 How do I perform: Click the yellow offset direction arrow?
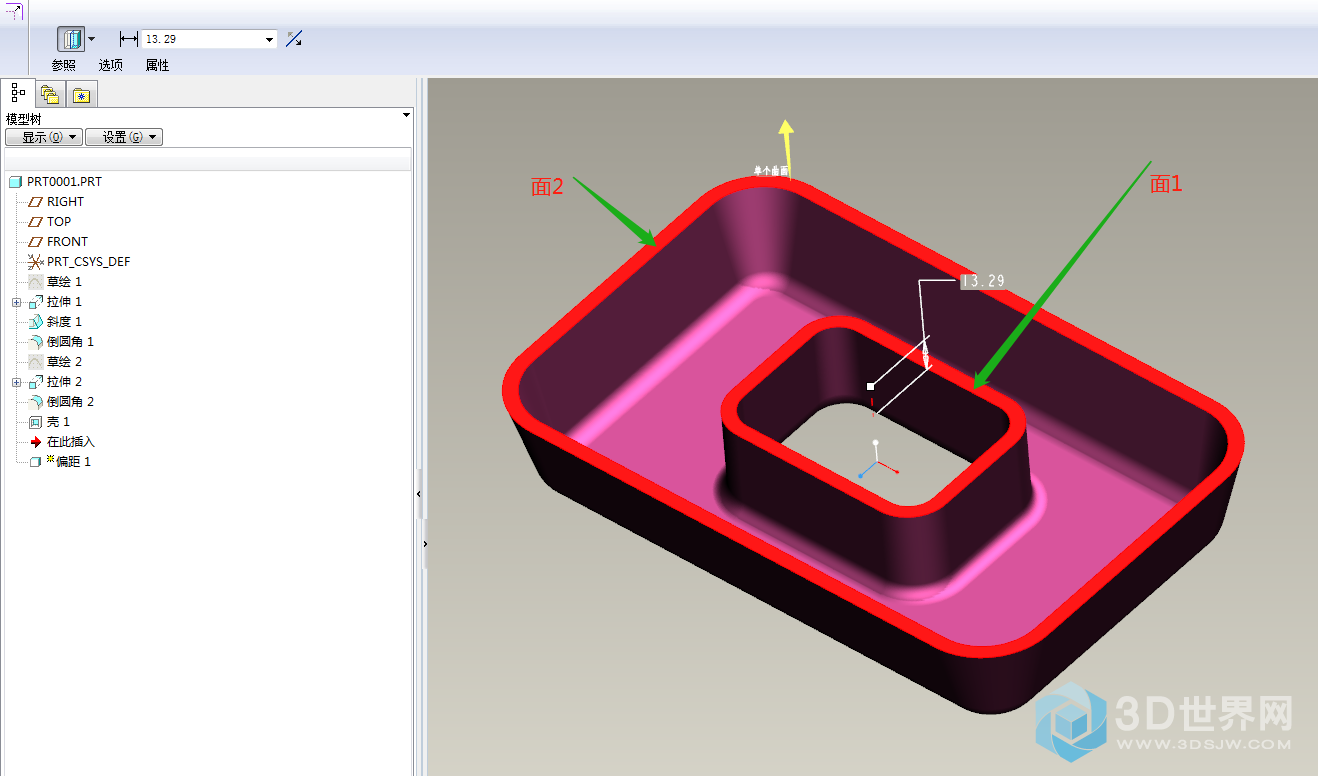coord(787,147)
